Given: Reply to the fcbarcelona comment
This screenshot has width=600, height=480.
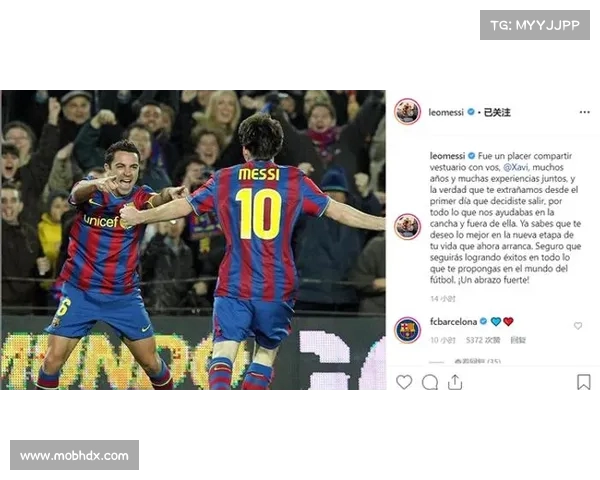Looking at the screenshot, I should click(518, 340).
